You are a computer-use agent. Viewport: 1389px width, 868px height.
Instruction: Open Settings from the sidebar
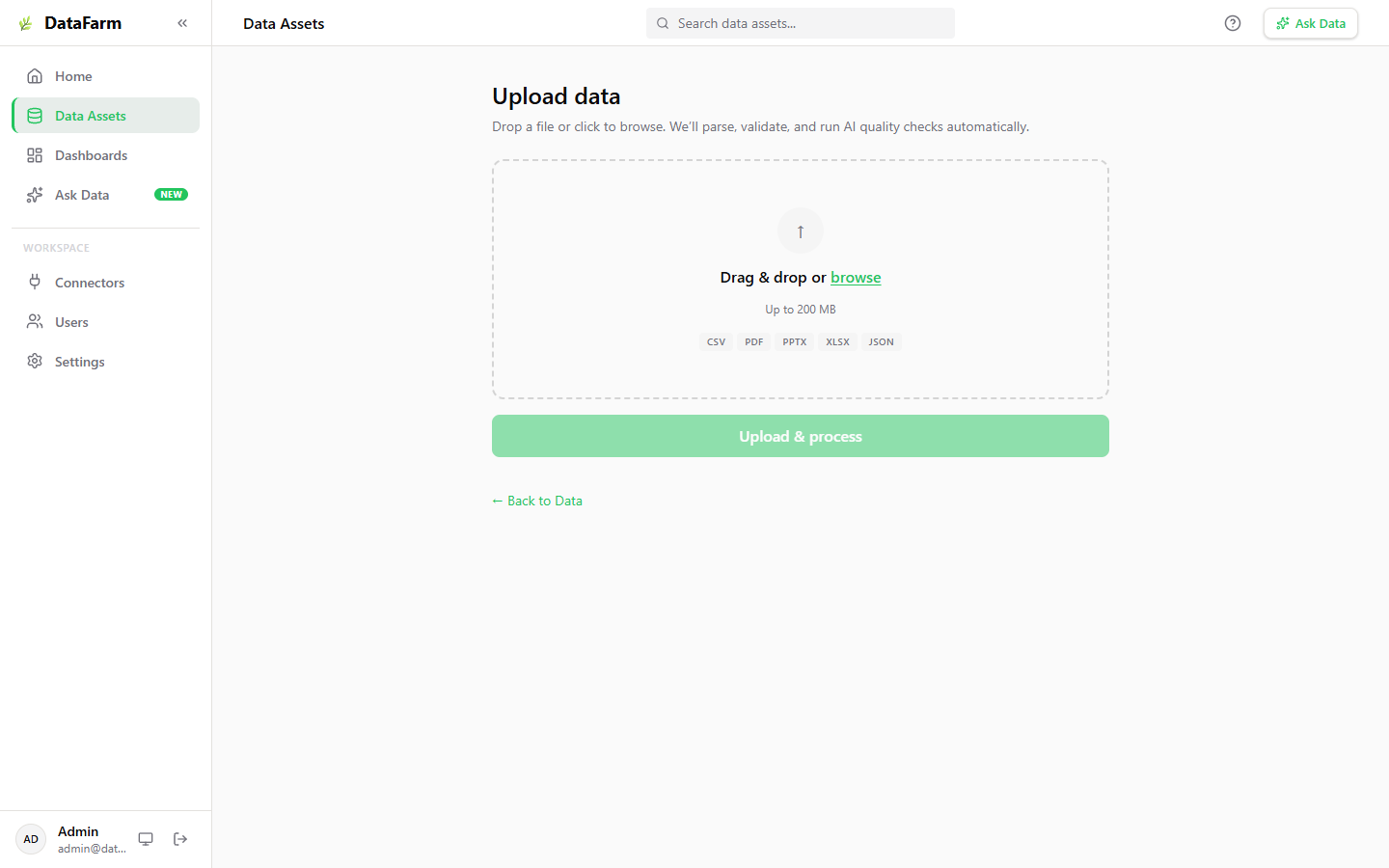77,361
